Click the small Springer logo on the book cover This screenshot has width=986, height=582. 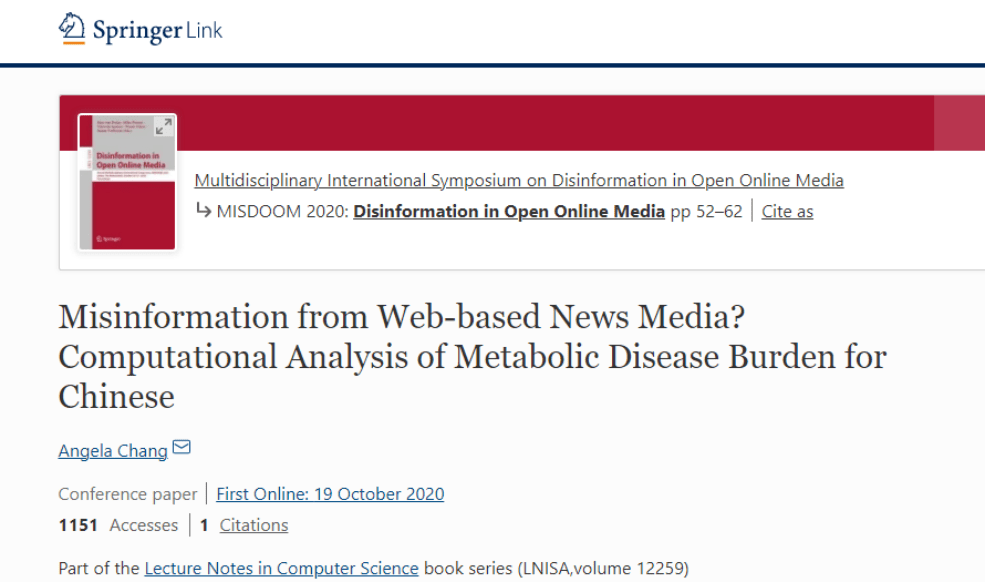point(108,239)
